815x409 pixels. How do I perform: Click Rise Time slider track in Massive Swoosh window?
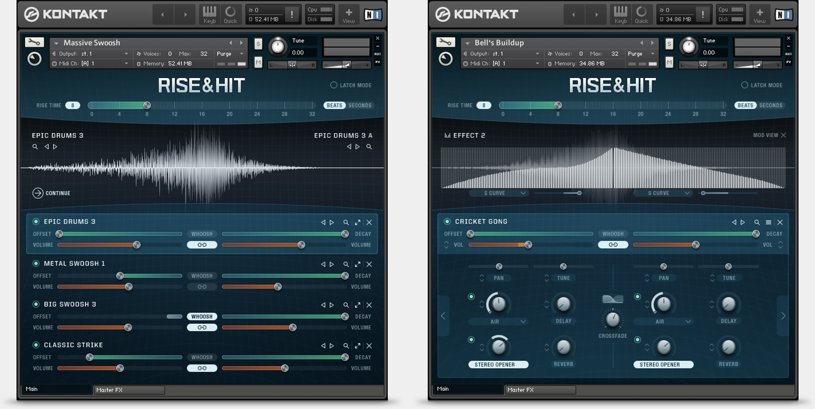202,105
